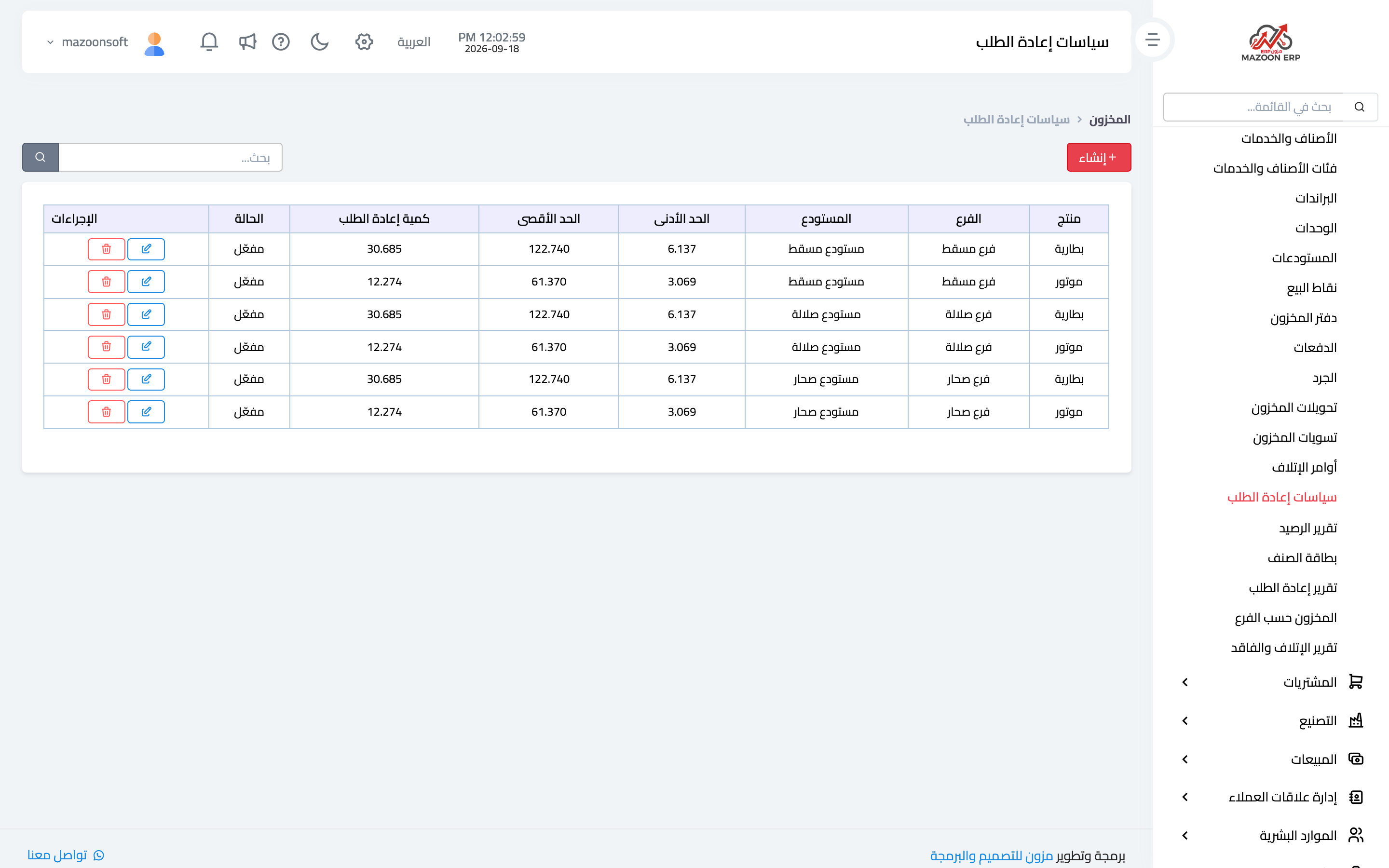Open تقرير الإتلاف والفاقد menu item
1389x868 pixels.
point(1283,647)
